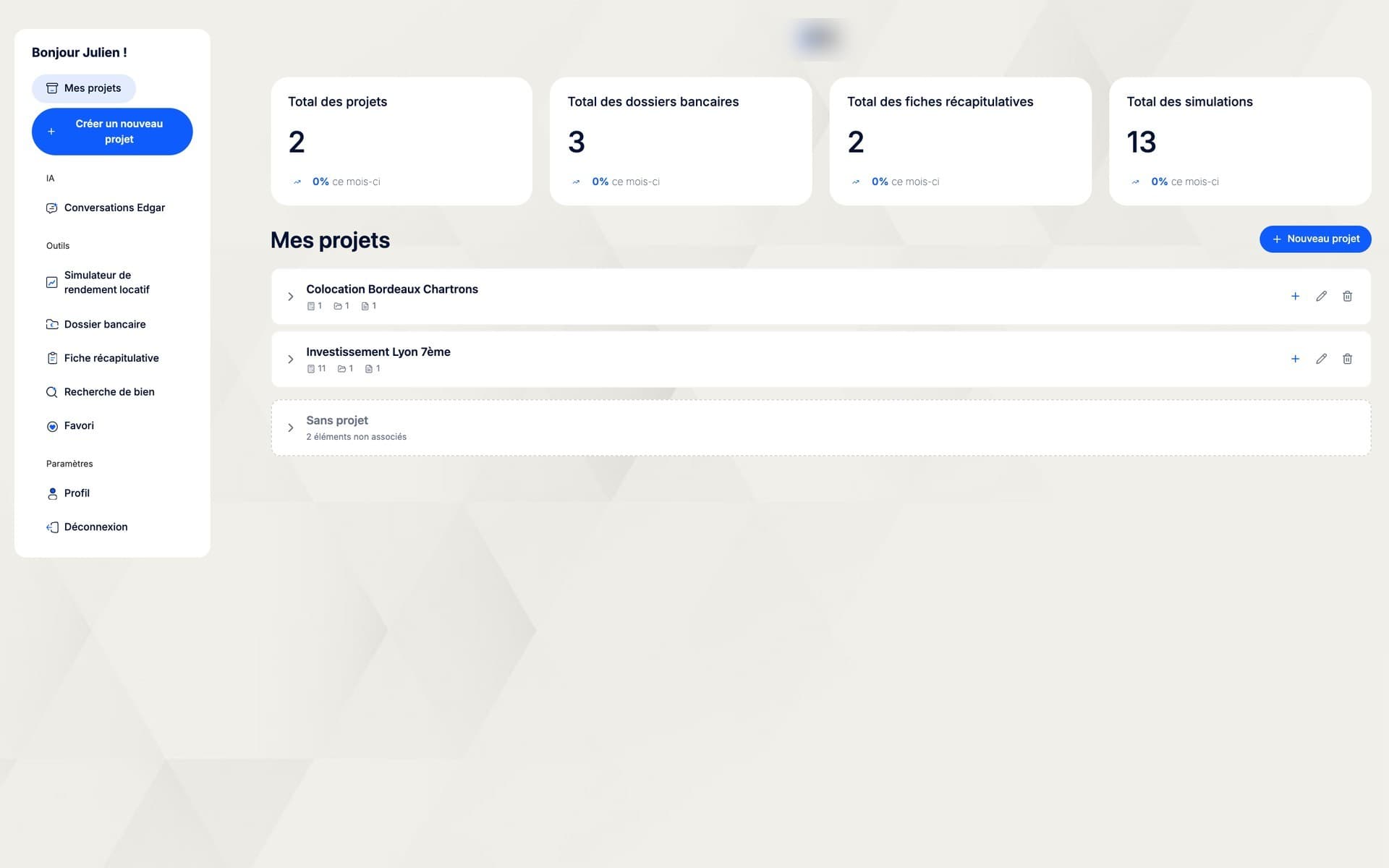
Task: Click the Profil user icon
Action: [52, 494]
